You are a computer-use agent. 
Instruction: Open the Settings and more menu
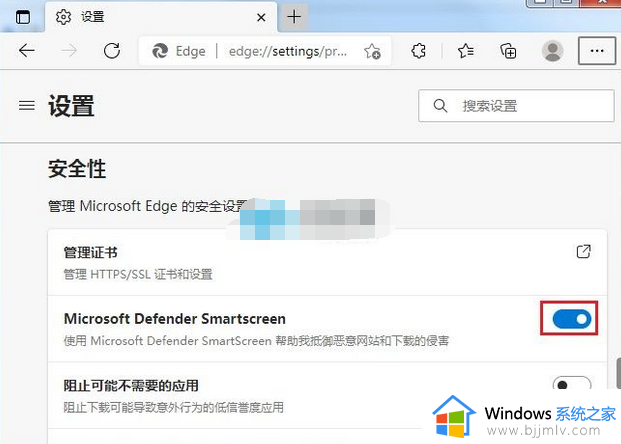pos(597,51)
